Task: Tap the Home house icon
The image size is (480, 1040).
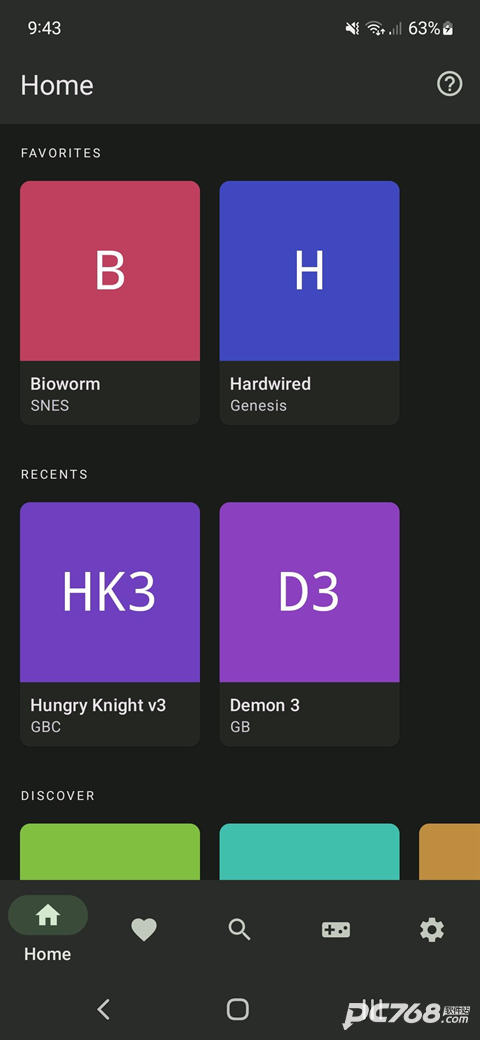Action: tap(48, 915)
